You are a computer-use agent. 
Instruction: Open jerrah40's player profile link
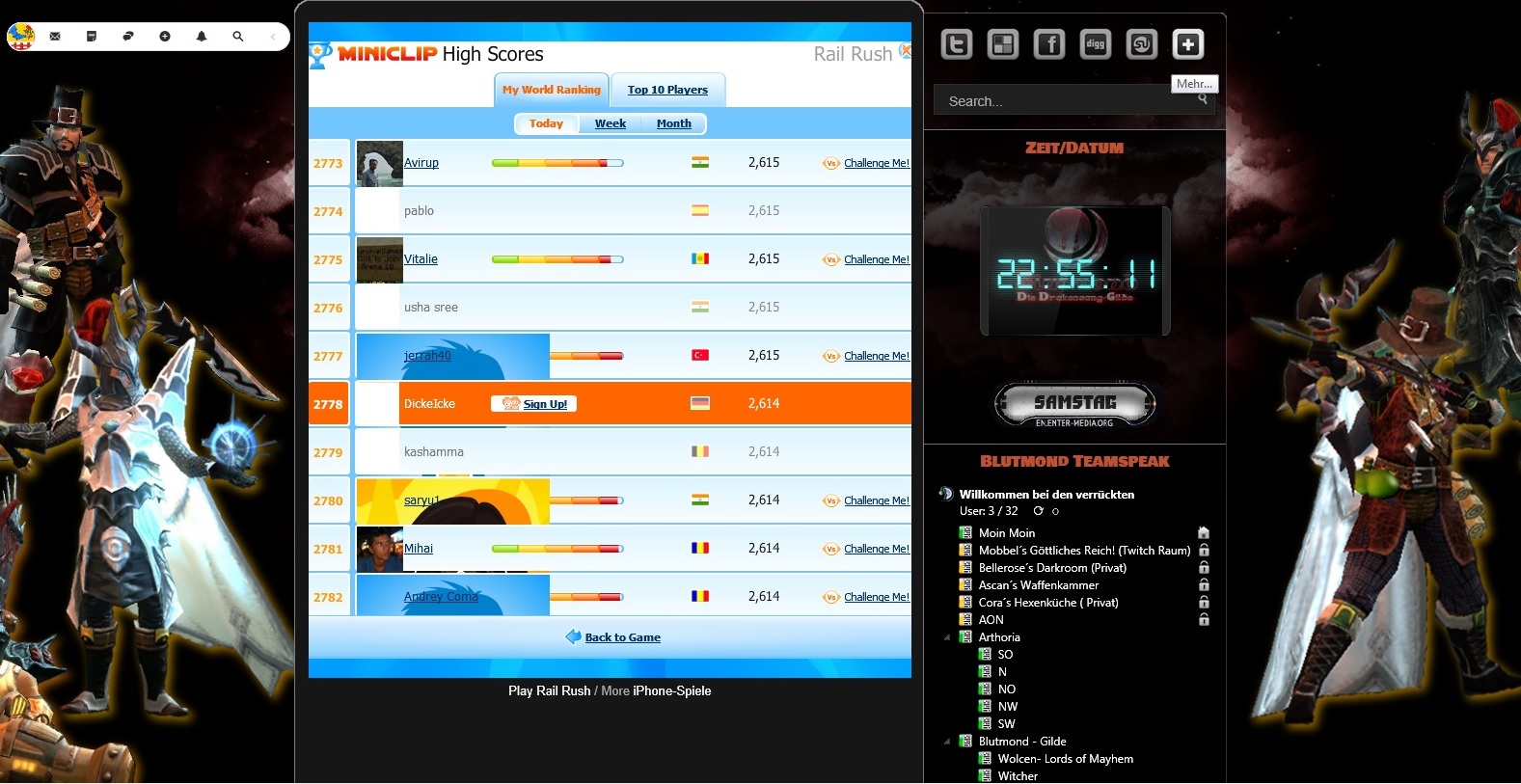click(427, 355)
